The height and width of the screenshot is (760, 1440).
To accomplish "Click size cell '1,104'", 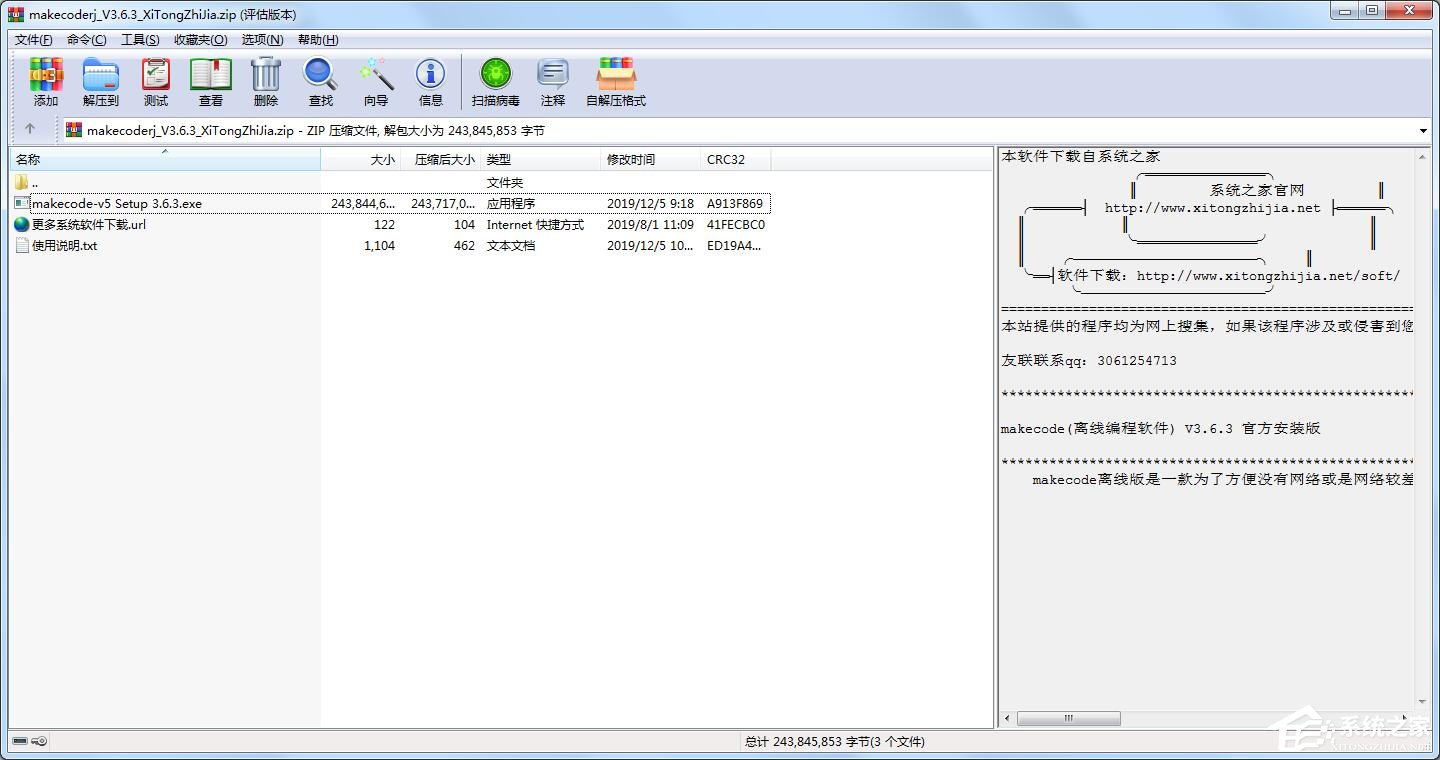I will pyautogui.click(x=379, y=245).
